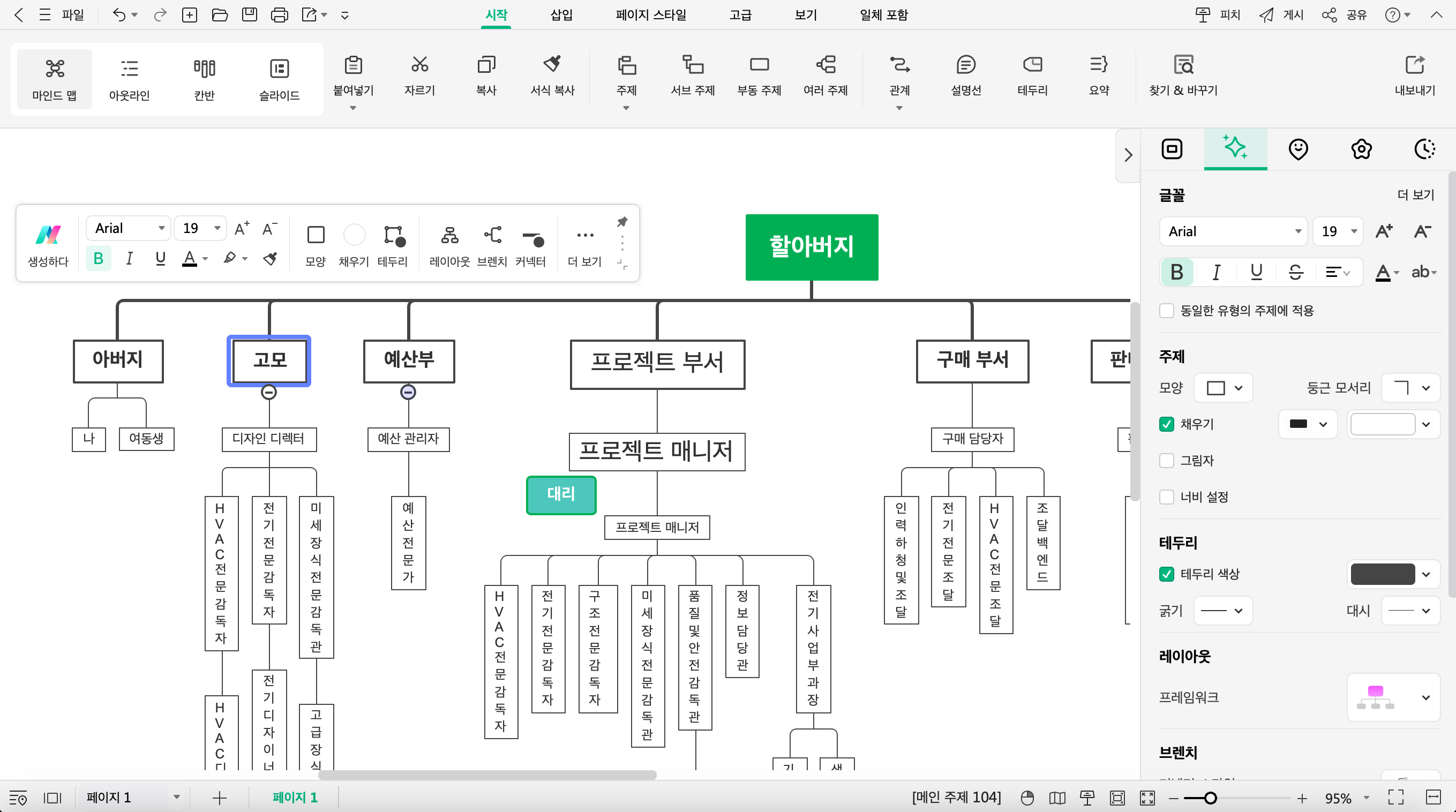Image resolution: width=1456 pixels, height=812 pixels.
Task: Add a Subtopic (서브 주제)
Action: 693,75
